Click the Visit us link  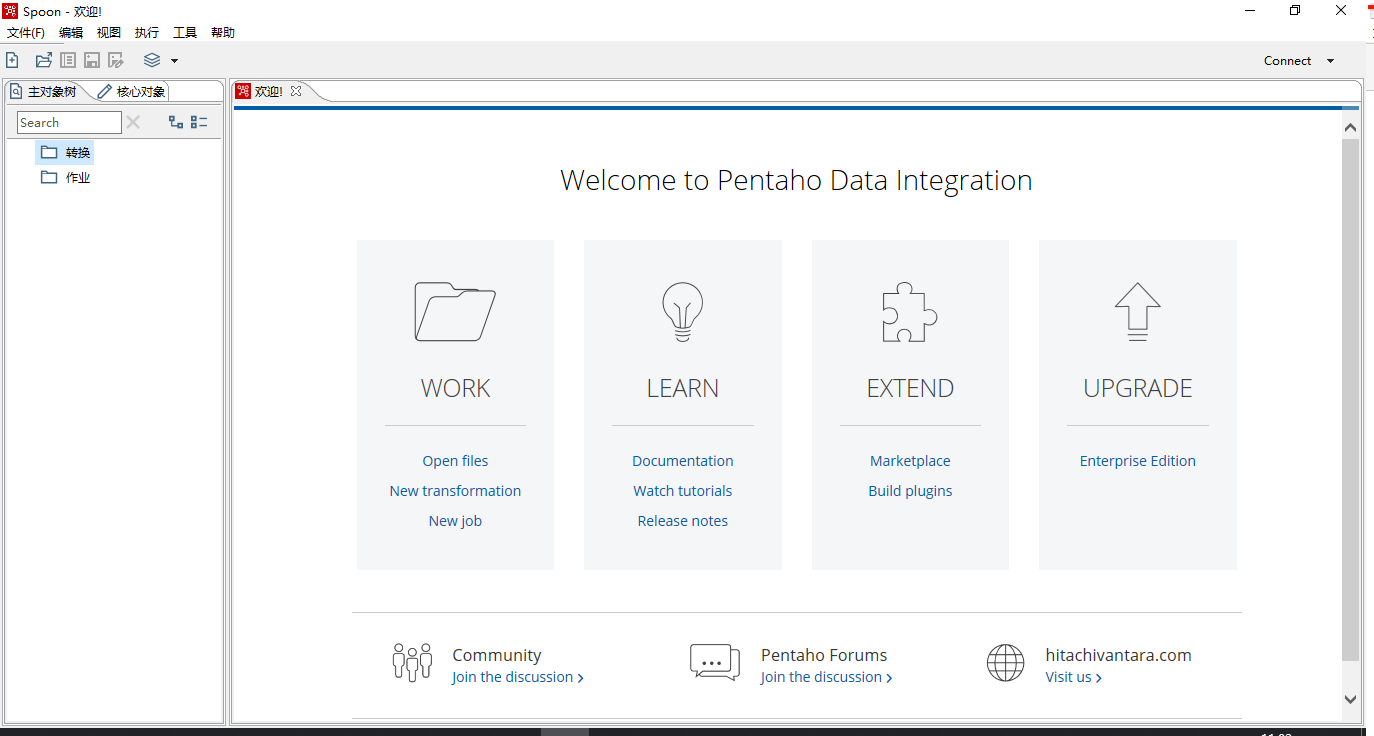(1073, 677)
